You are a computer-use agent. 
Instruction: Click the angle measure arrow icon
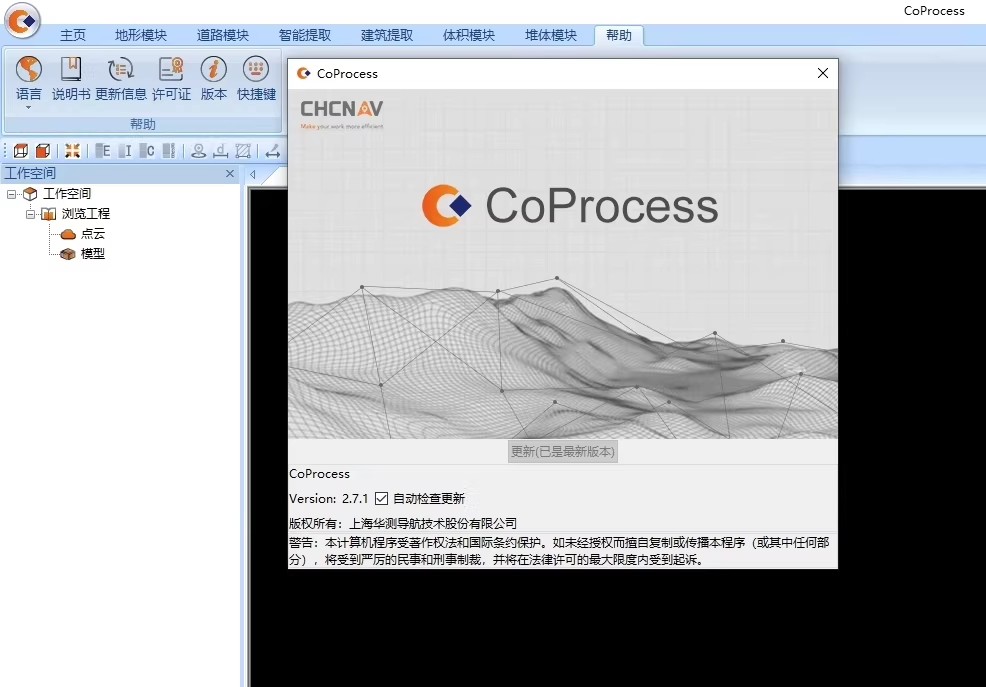pos(273,151)
